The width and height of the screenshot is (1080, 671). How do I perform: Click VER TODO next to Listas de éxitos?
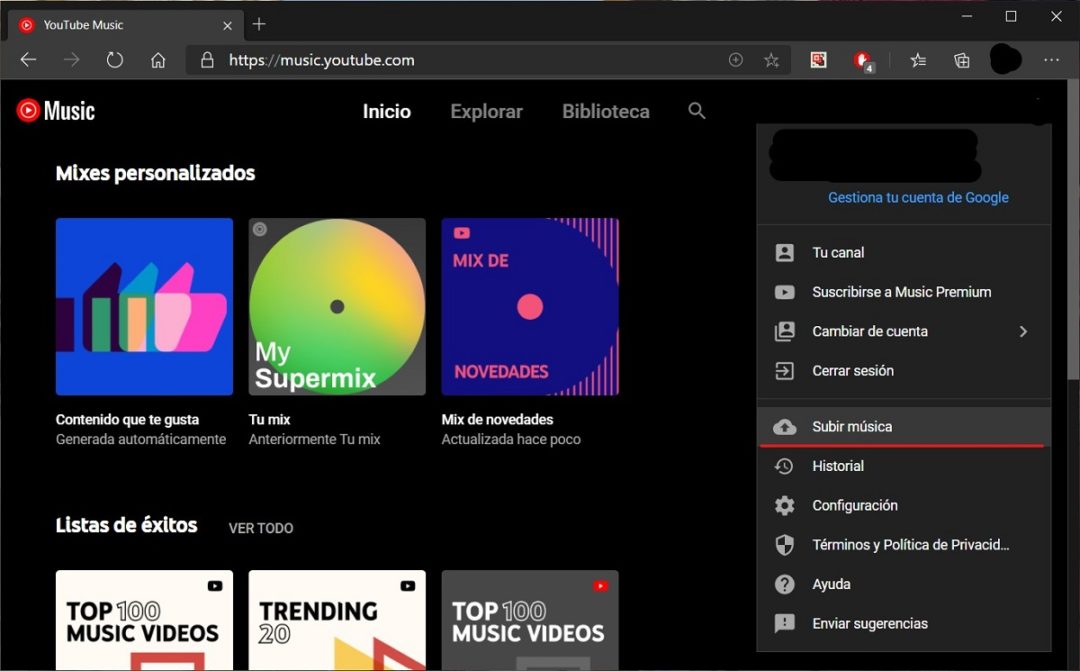261,528
